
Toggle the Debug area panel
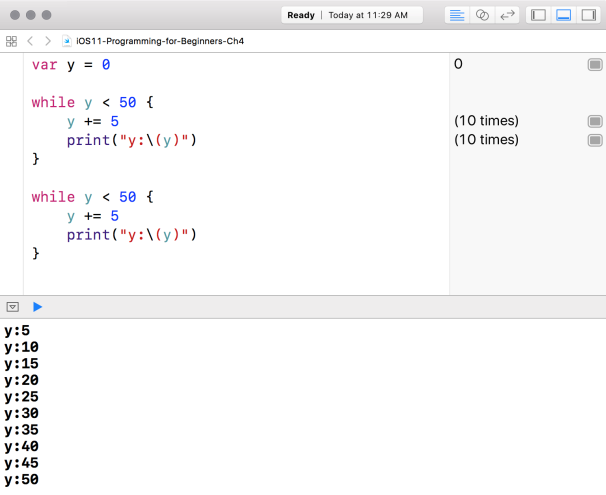click(563, 15)
